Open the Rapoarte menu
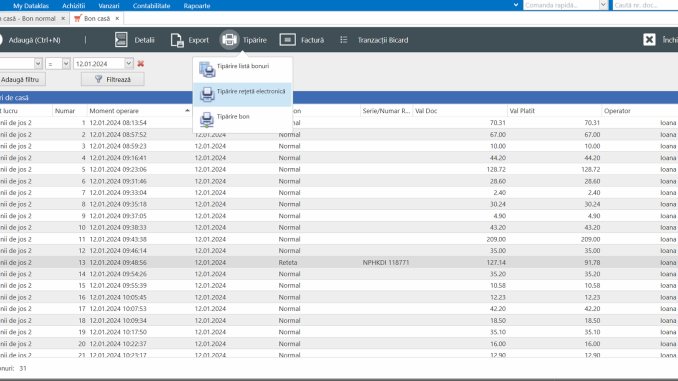 point(197,6)
